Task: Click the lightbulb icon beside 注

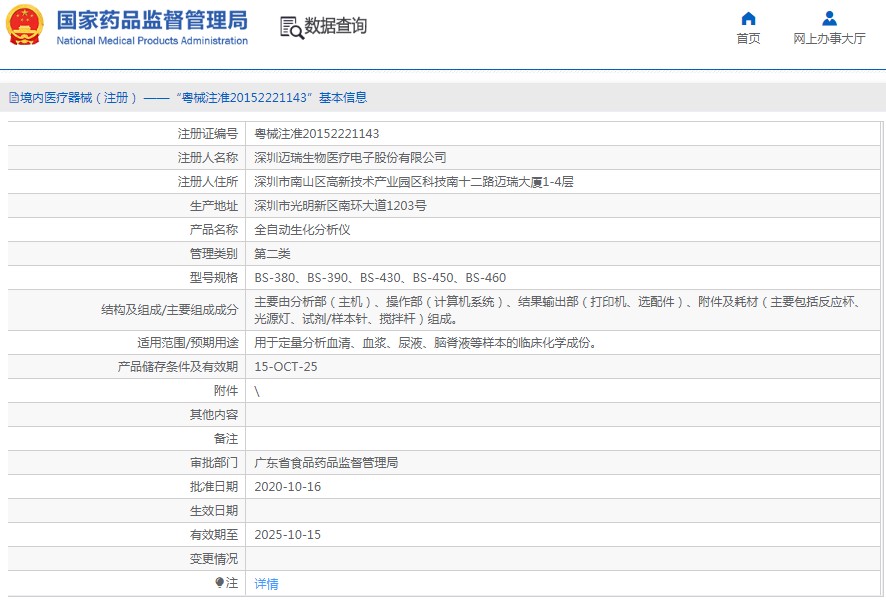Action: pos(219,582)
